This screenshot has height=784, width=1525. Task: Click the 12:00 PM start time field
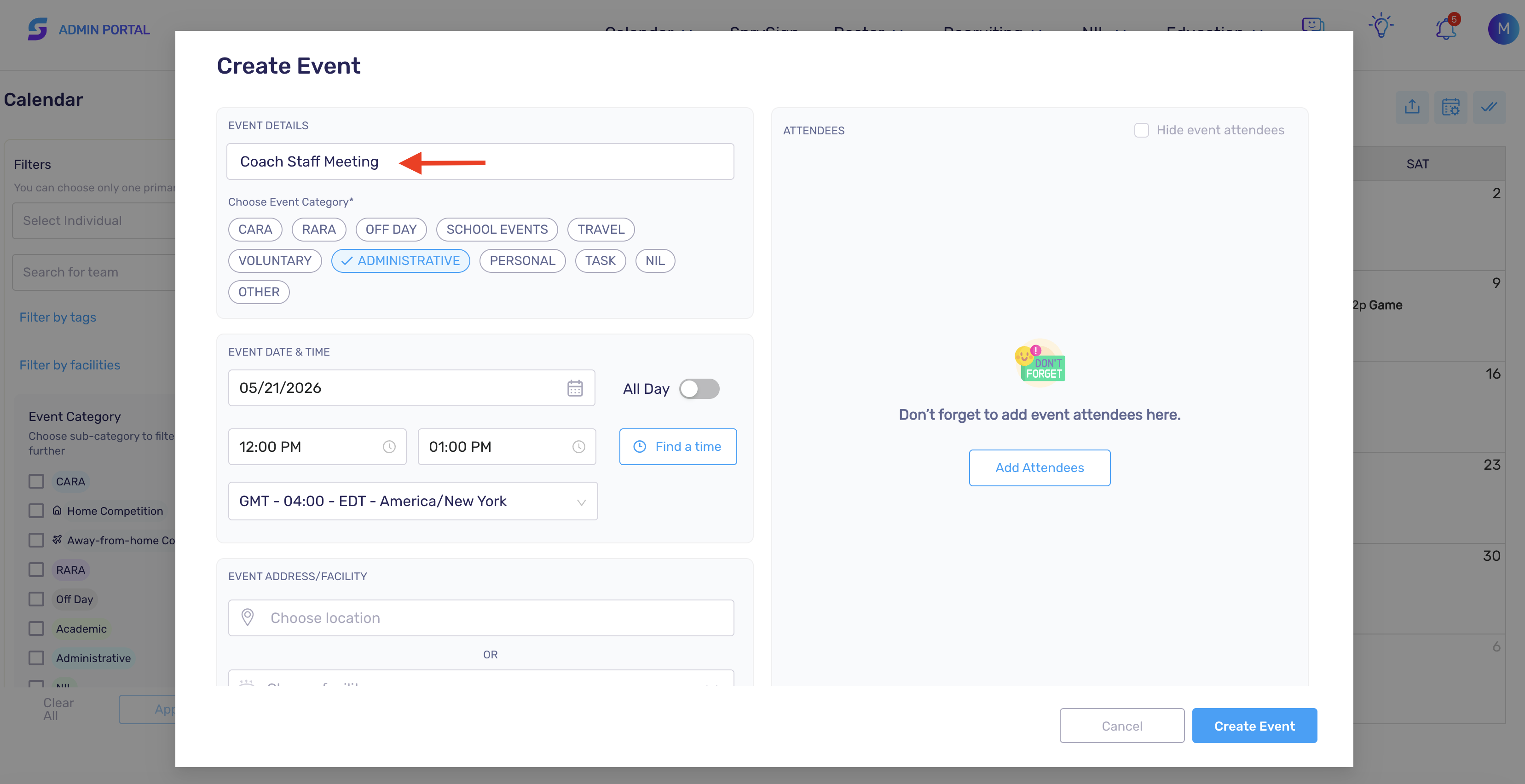(x=318, y=447)
